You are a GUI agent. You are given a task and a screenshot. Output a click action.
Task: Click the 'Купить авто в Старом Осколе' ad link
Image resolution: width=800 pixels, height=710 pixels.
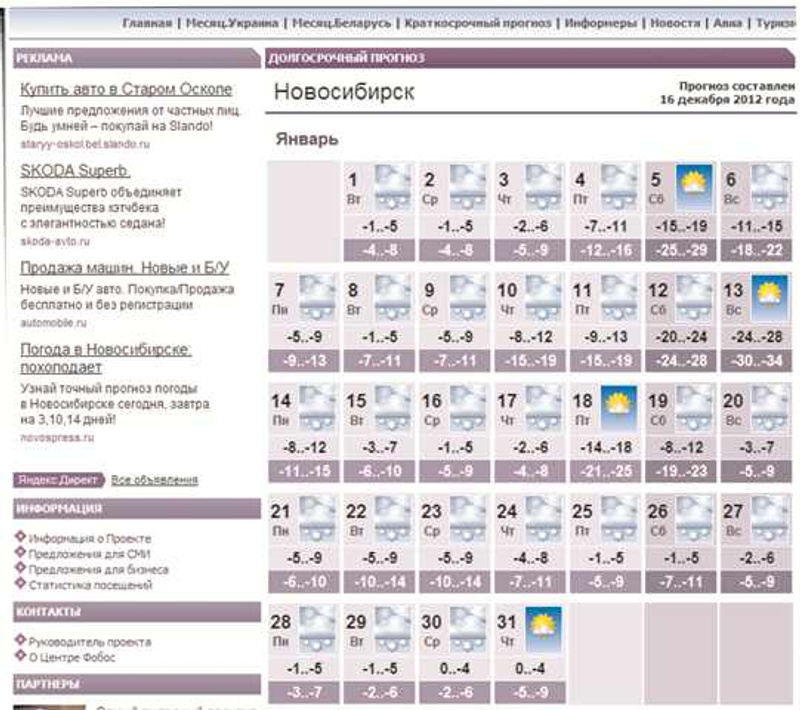click(126, 89)
